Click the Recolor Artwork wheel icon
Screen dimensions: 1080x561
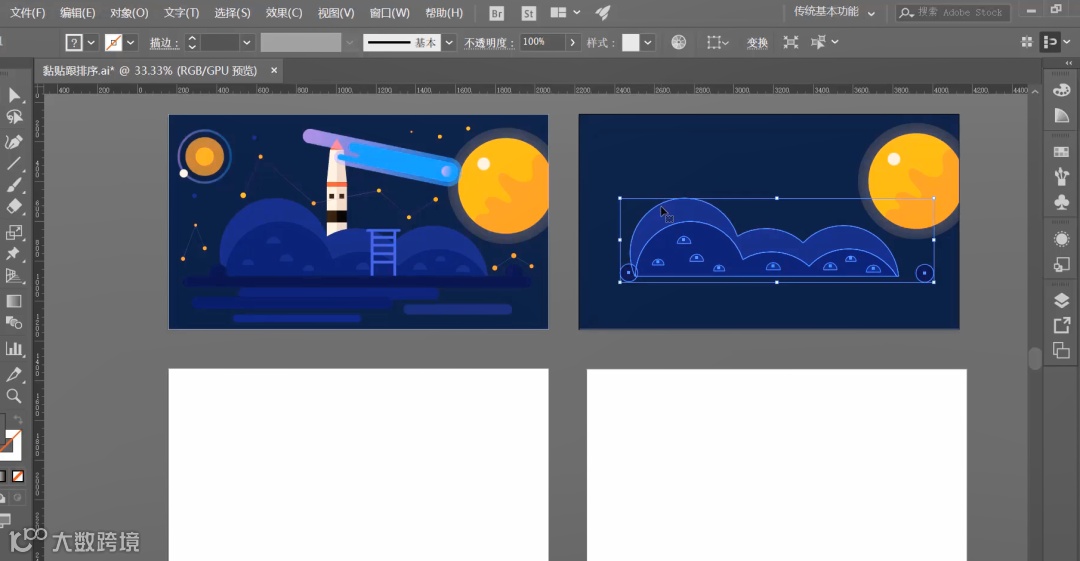(679, 42)
